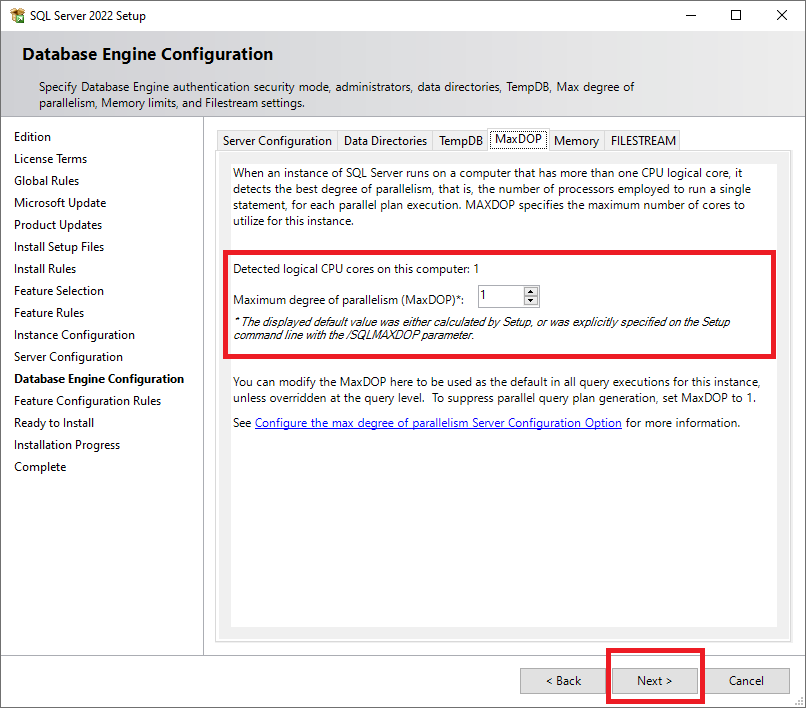Click the Next button
806x708 pixels.
[655, 681]
